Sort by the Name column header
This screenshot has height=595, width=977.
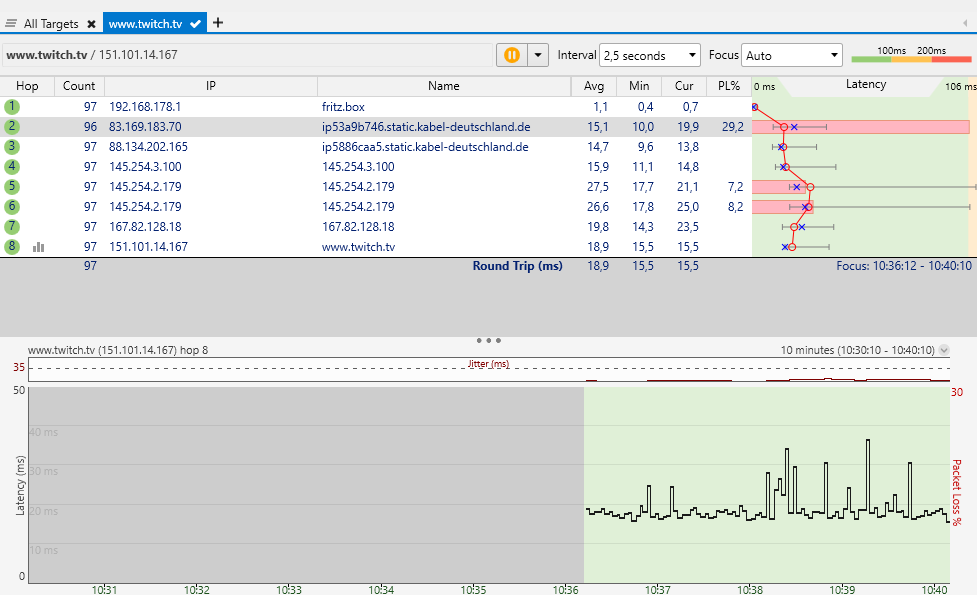pyautogui.click(x=444, y=86)
